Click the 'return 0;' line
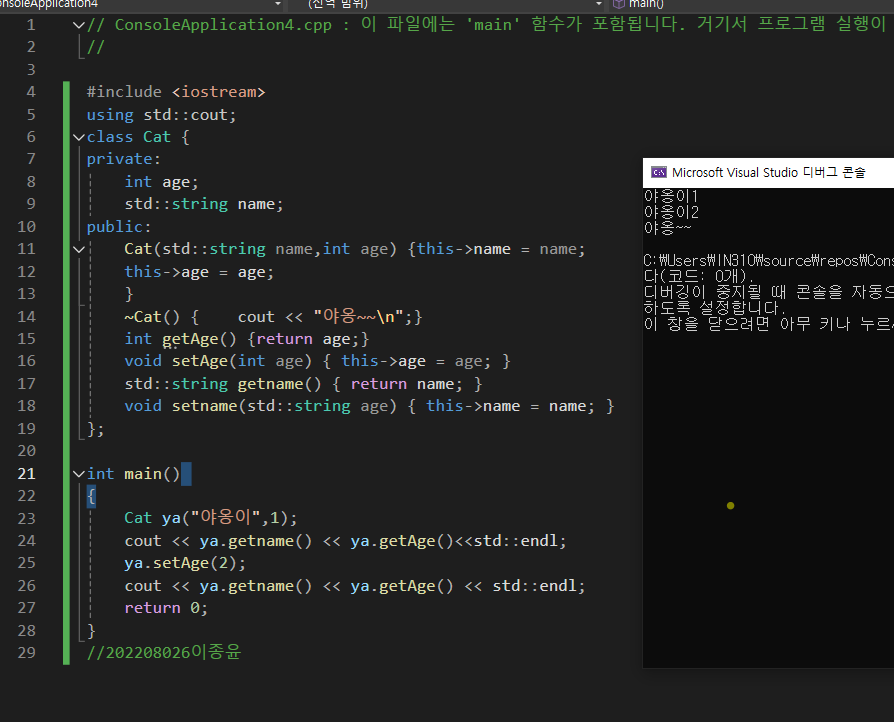This screenshot has height=722, width=894. tap(166, 608)
